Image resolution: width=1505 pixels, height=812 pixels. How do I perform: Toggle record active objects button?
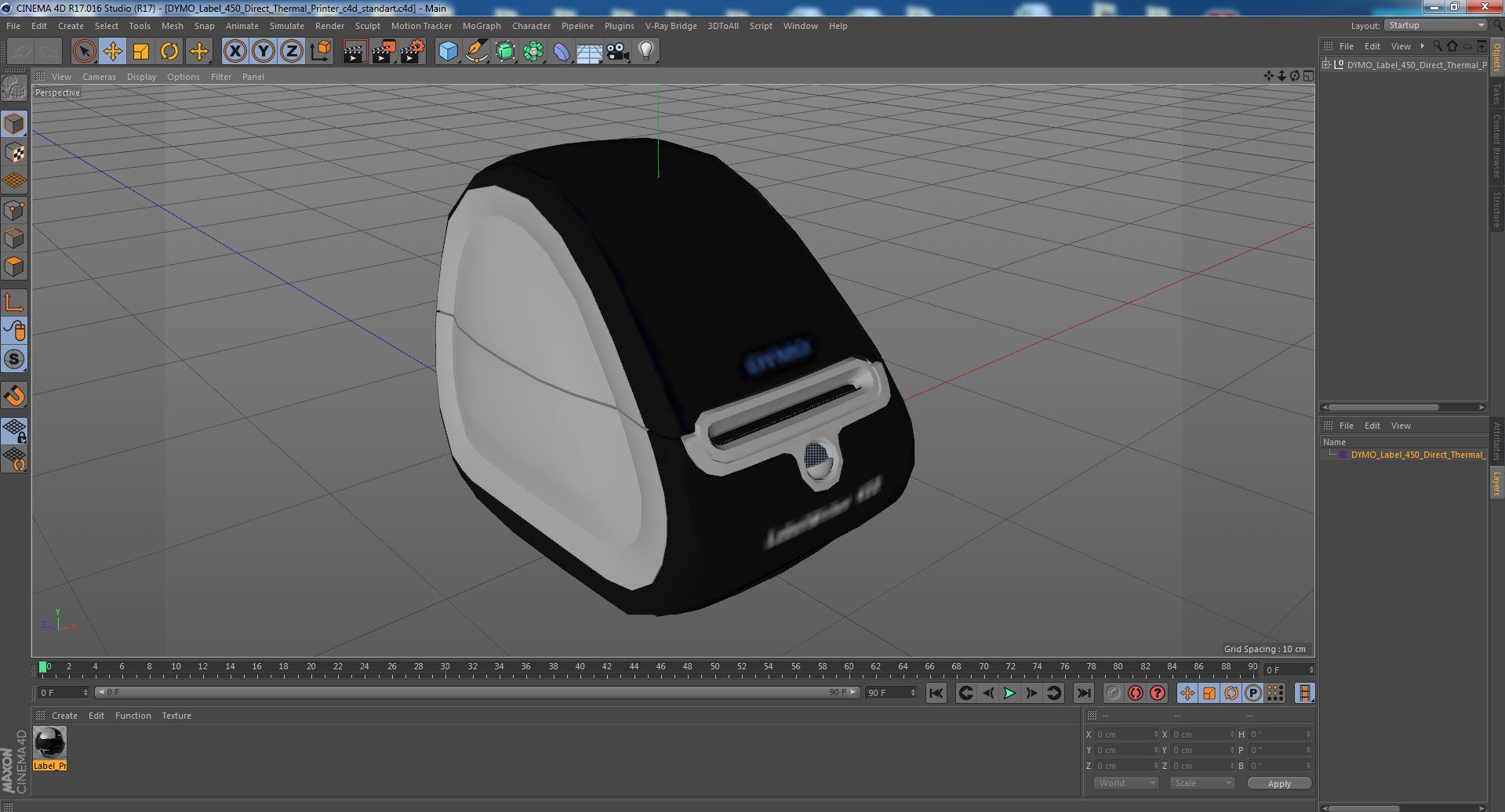tap(1113, 693)
